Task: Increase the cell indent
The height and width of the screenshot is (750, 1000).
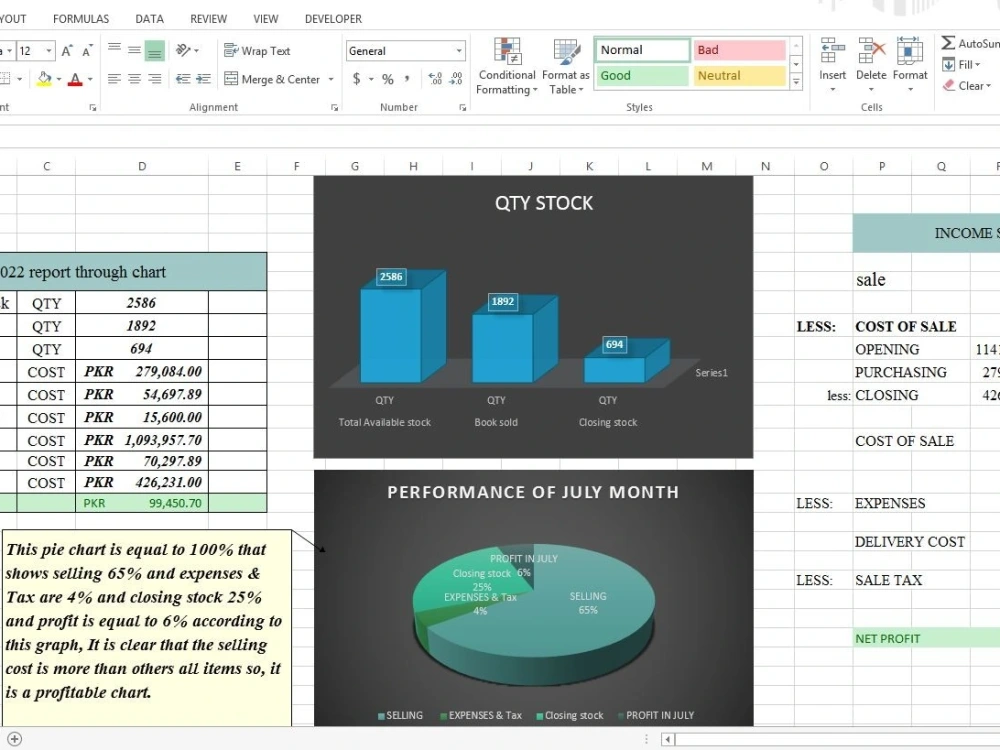Action: point(203,79)
